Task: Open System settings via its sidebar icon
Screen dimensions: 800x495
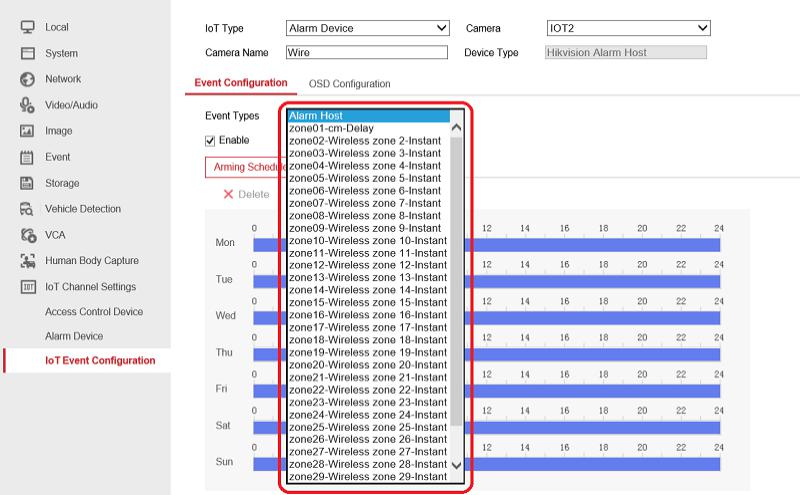Action: pos(28,53)
